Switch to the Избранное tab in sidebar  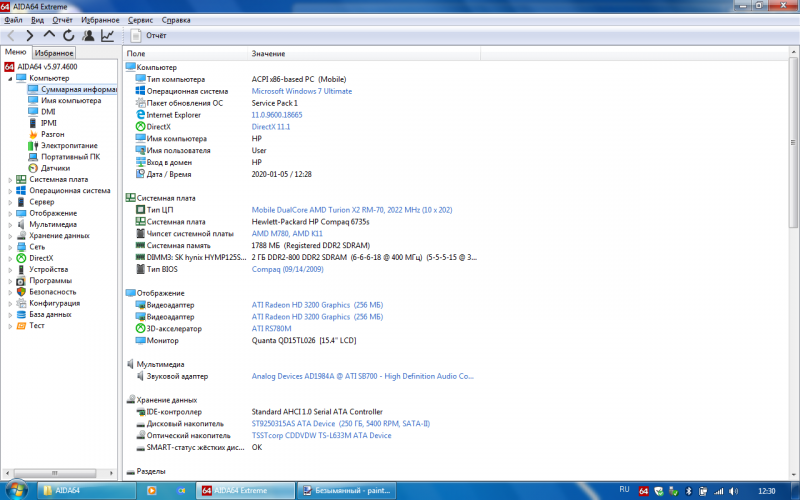(x=54, y=53)
